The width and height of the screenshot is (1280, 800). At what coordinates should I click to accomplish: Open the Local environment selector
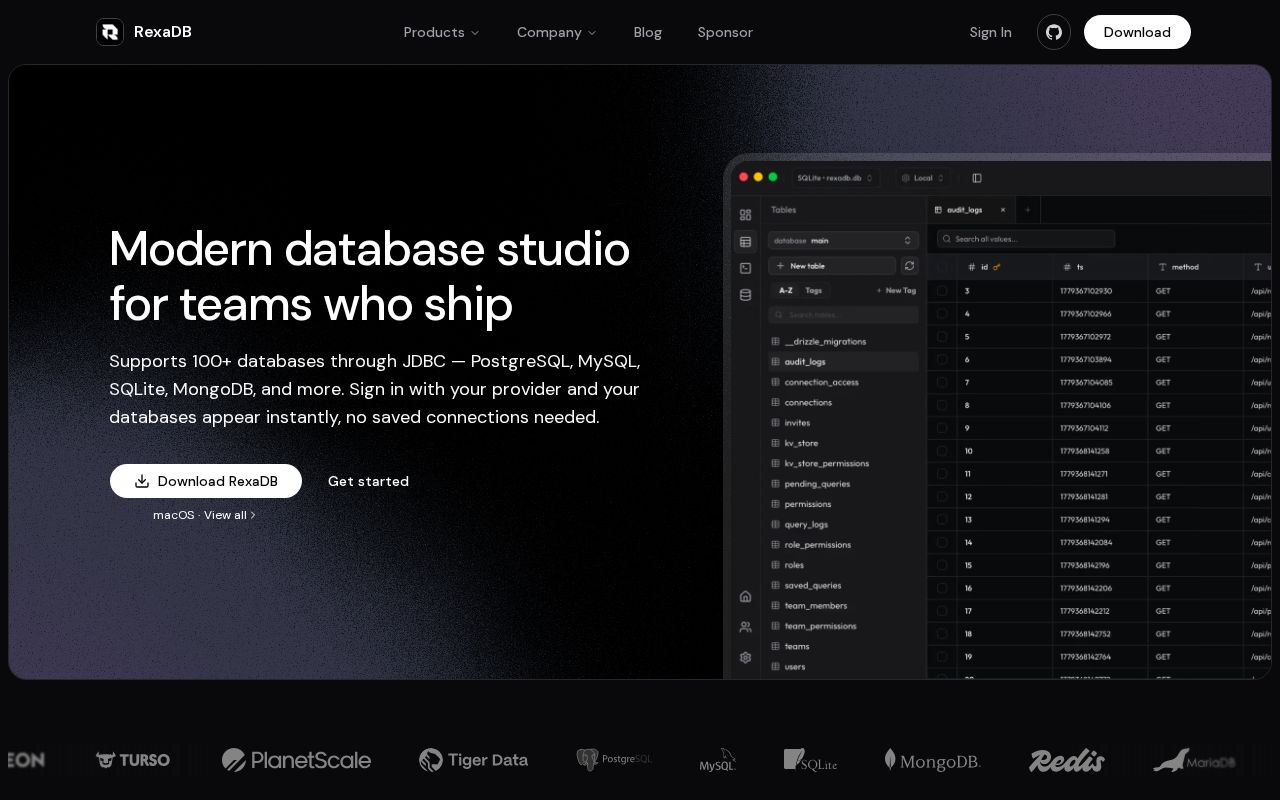pos(922,178)
